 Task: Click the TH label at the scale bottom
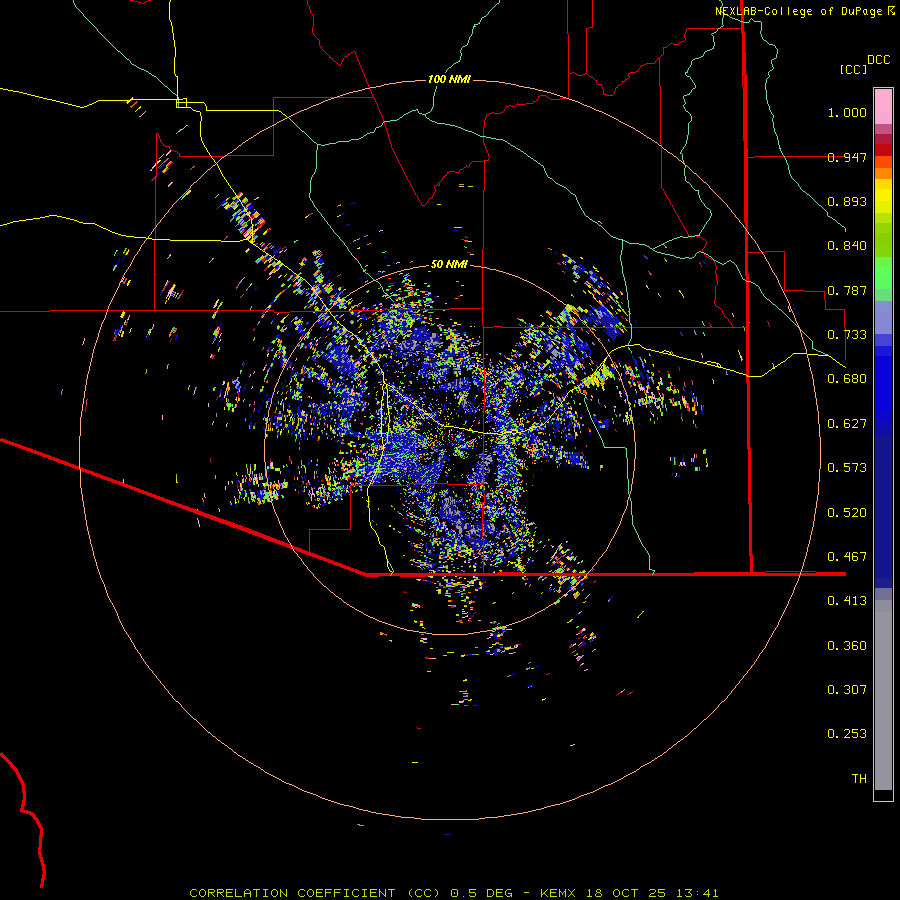pos(859,779)
